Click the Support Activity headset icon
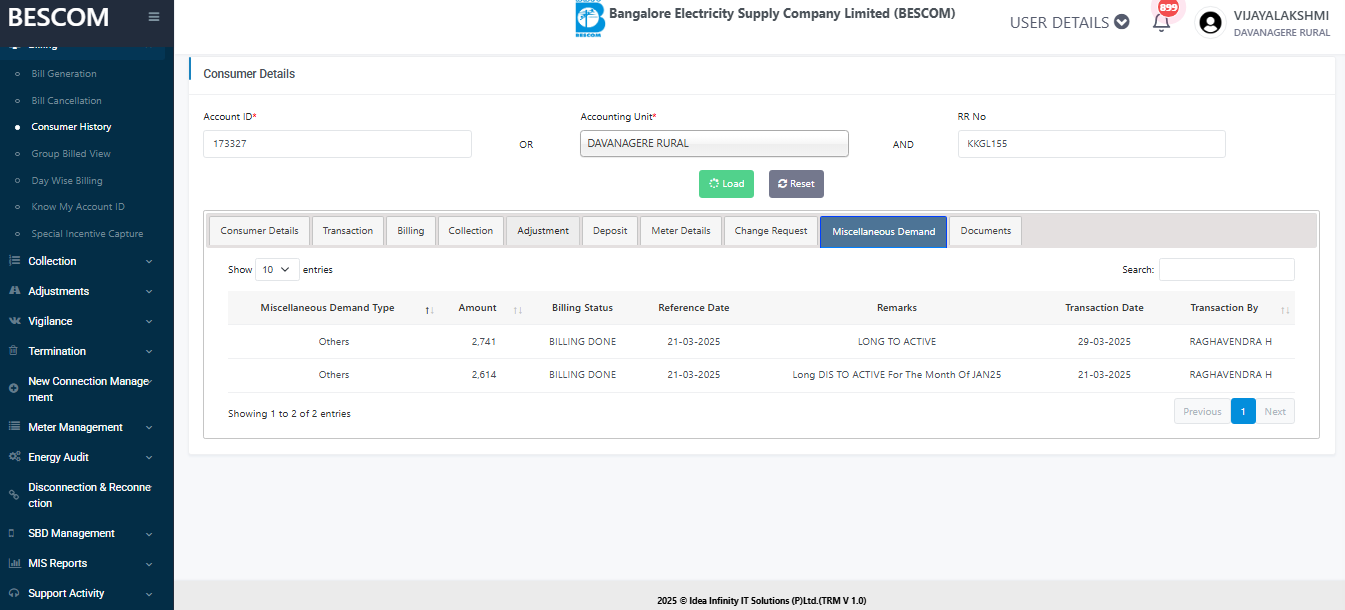 coord(14,593)
